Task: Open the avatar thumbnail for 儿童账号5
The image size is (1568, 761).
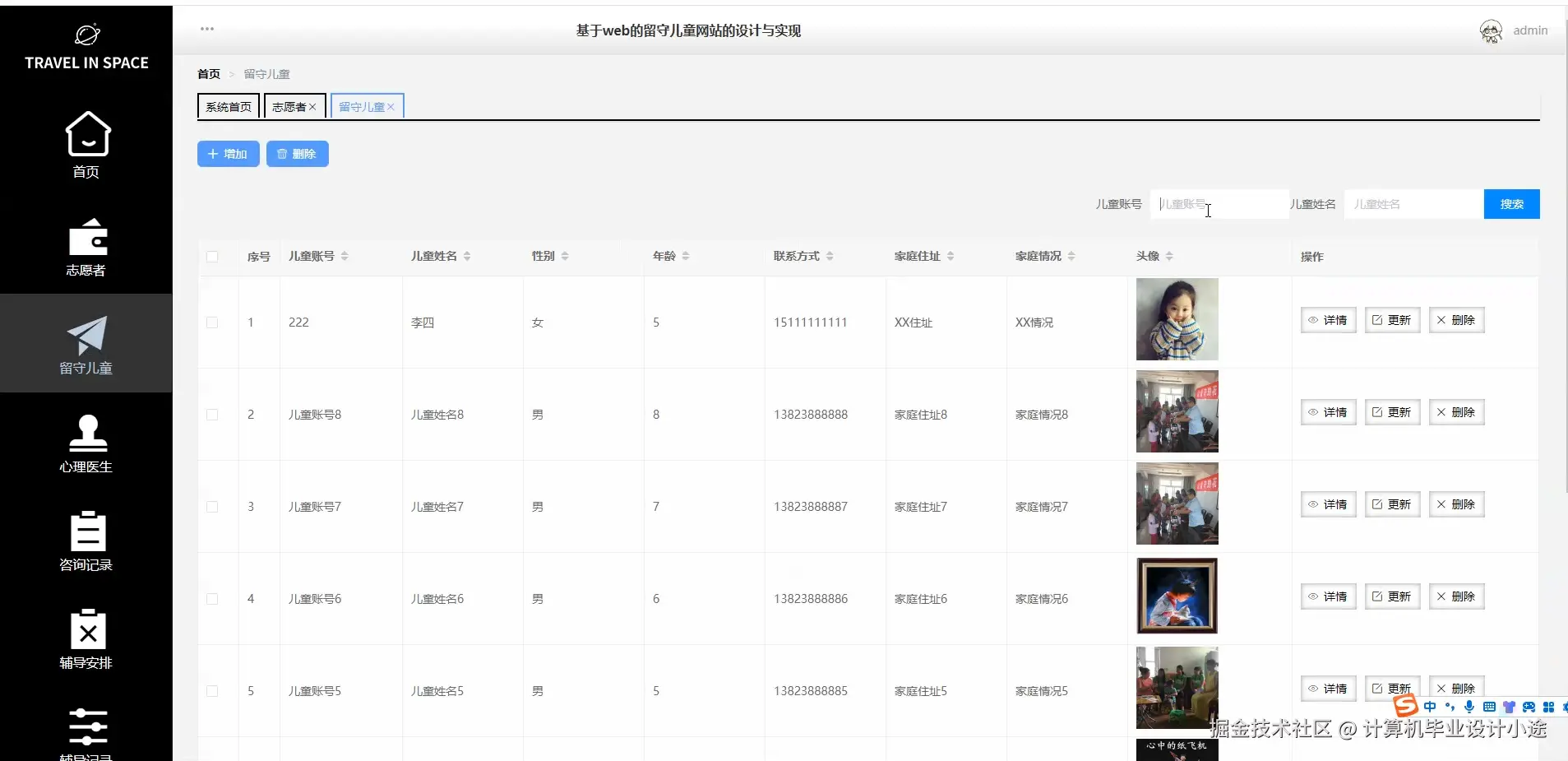Action: 1177,688
